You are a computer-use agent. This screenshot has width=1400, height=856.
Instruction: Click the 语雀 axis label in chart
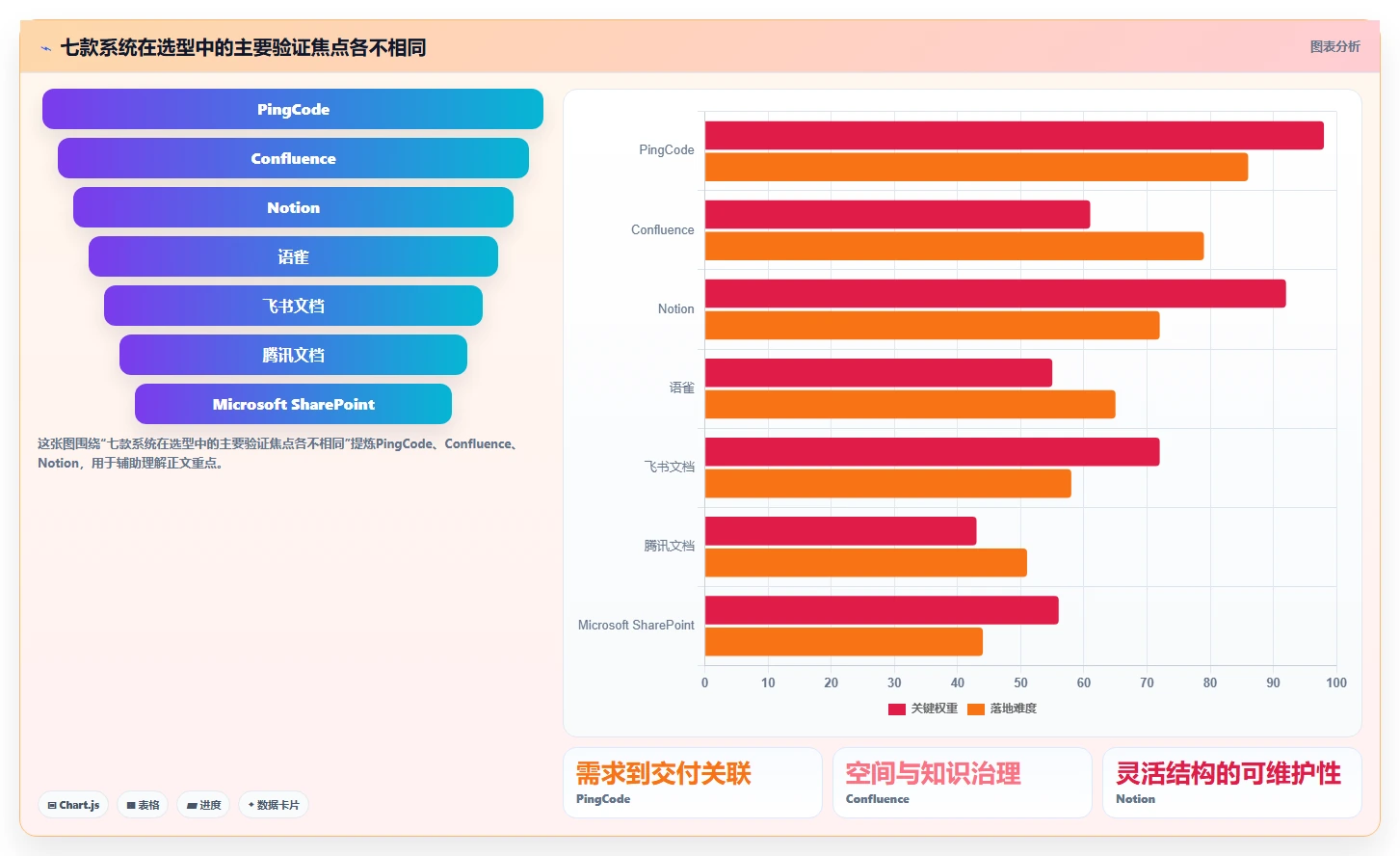pos(681,388)
